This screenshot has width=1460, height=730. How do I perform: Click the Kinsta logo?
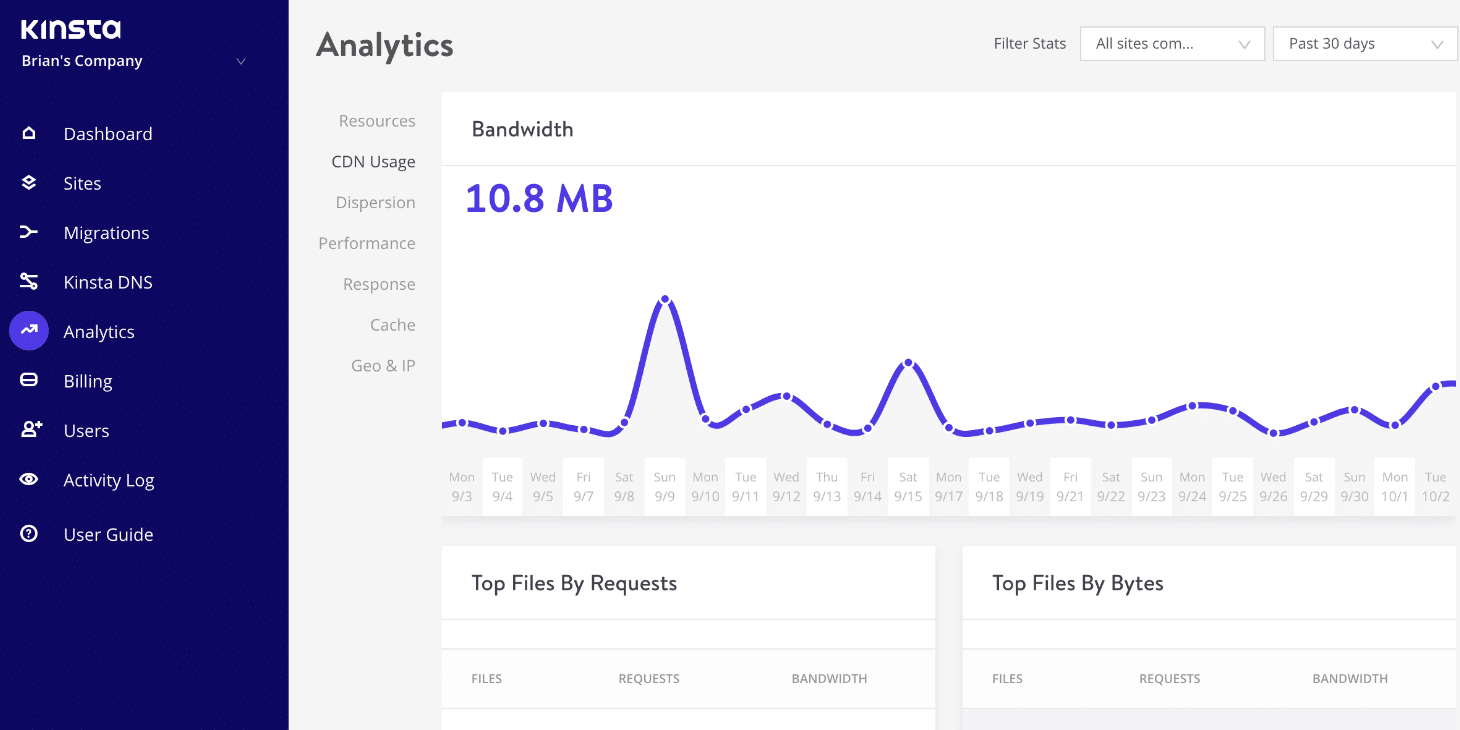pyautogui.click(x=71, y=29)
